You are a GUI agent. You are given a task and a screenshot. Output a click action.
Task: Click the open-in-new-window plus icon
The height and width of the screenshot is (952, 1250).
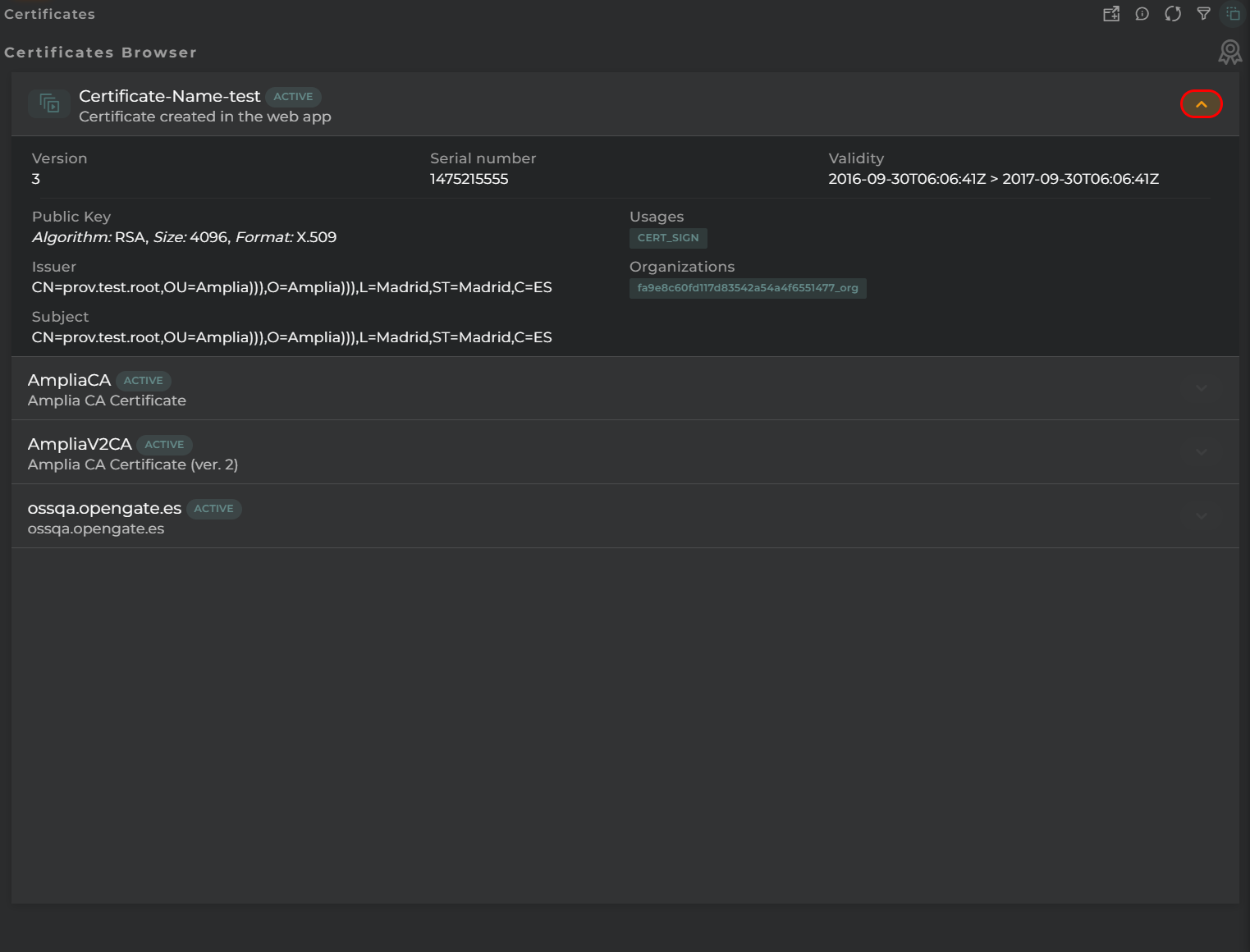[x=1111, y=14]
